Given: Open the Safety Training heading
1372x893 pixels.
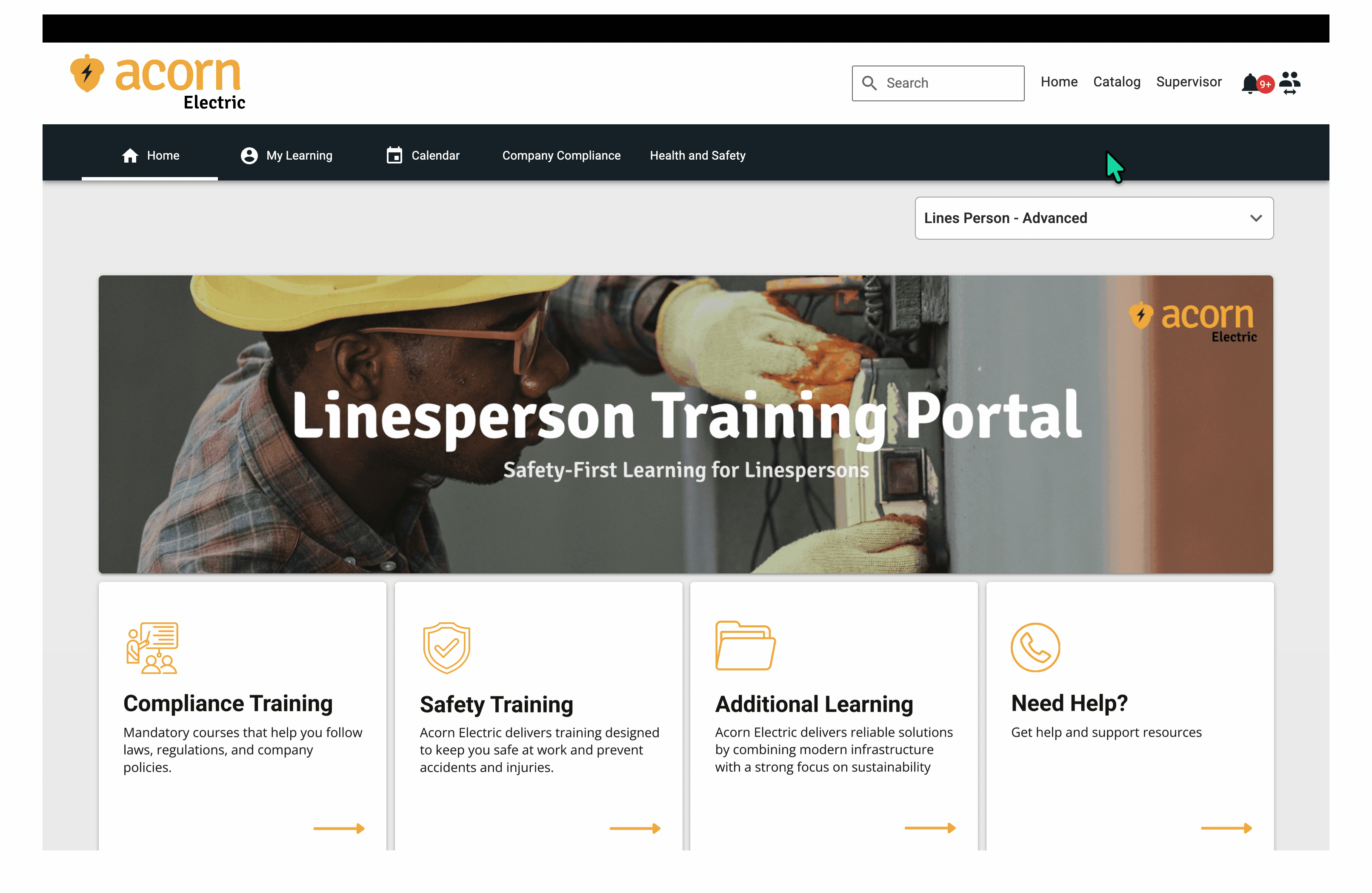Looking at the screenshot, I should (x=496, y=704).
